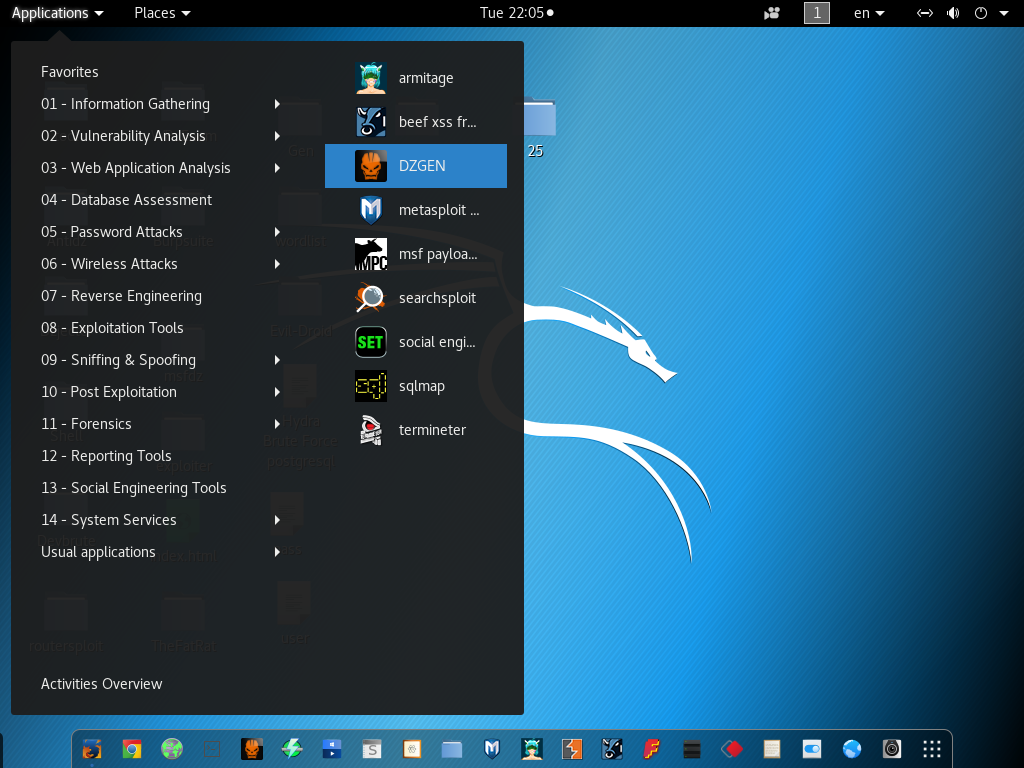The height and width of the screenshot is (768, 1024).
Task: Open termineter from the Favorites submenu
Action: coord(415,430)
